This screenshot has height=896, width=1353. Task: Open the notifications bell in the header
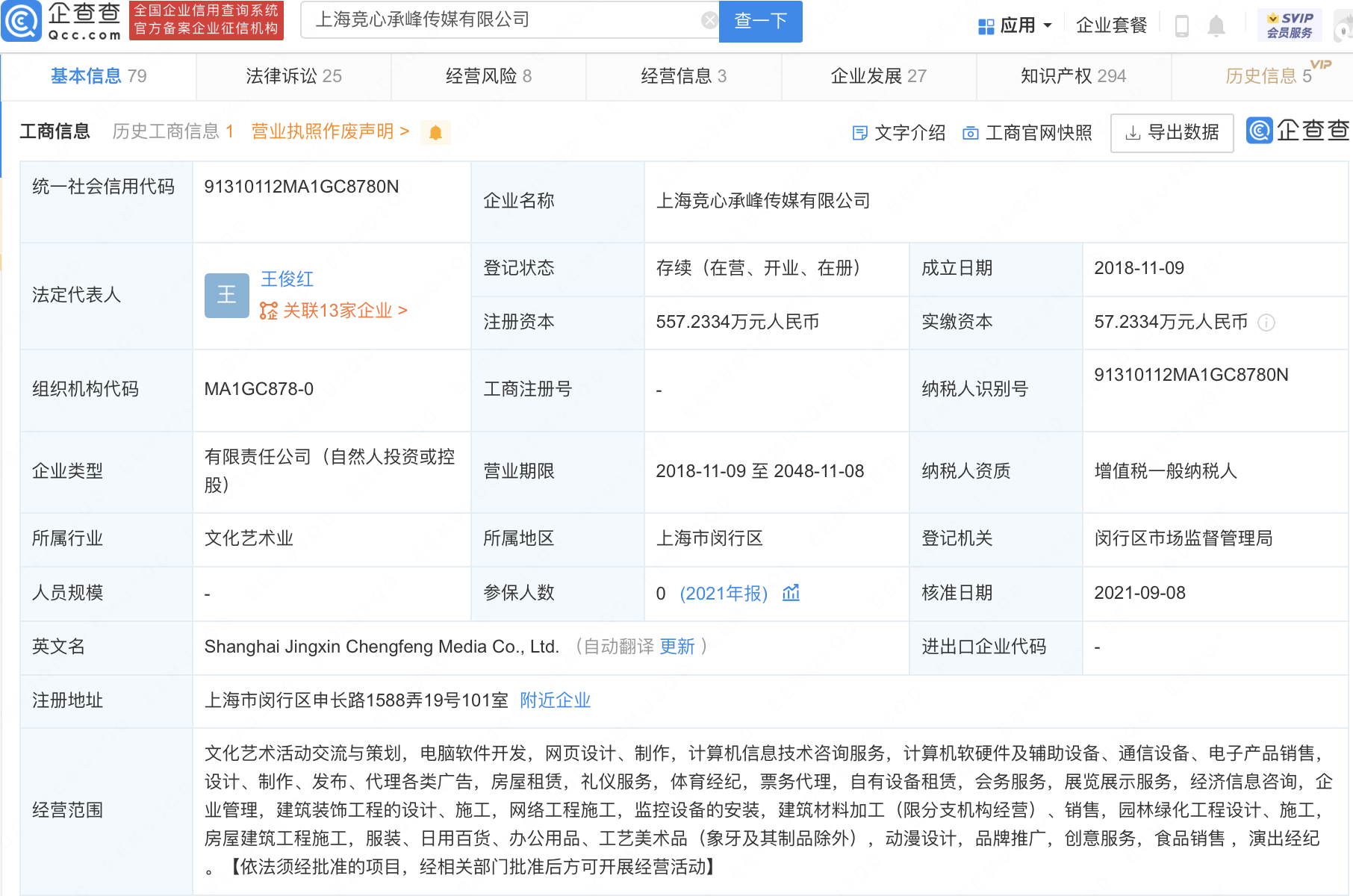[x=1216, y=25]
